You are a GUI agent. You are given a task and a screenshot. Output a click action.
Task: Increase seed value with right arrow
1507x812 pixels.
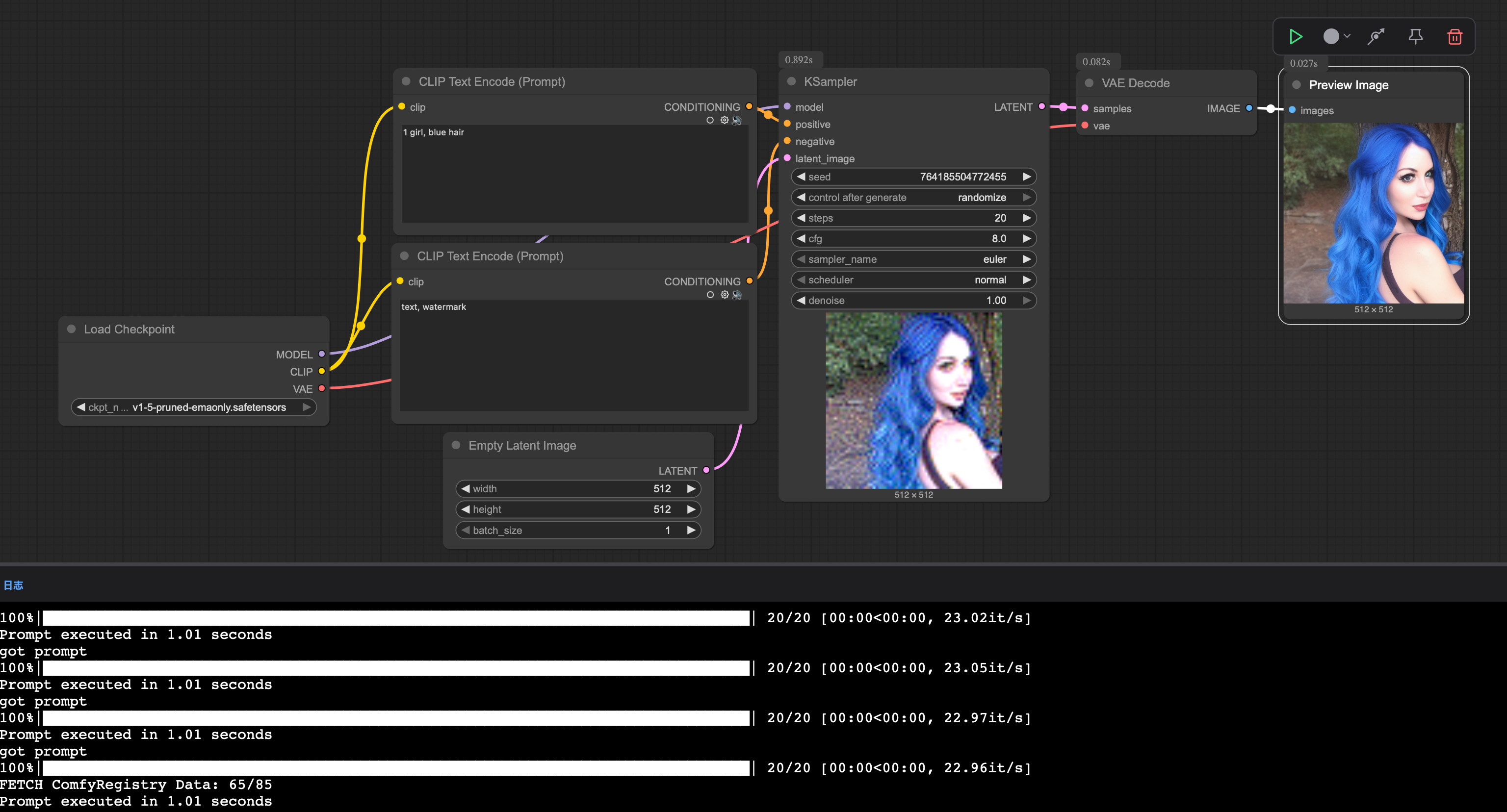tap(1026, 177)
